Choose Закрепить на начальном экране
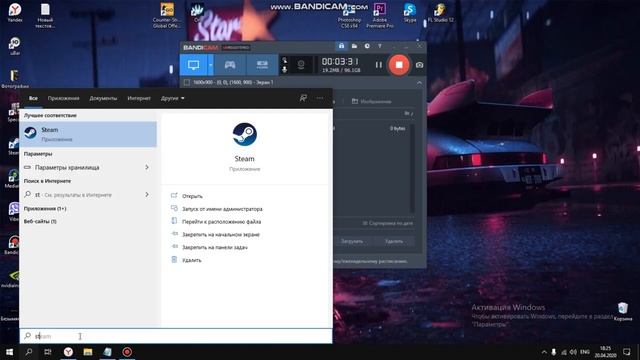This screenshot has width=640, height=360. 221,235
